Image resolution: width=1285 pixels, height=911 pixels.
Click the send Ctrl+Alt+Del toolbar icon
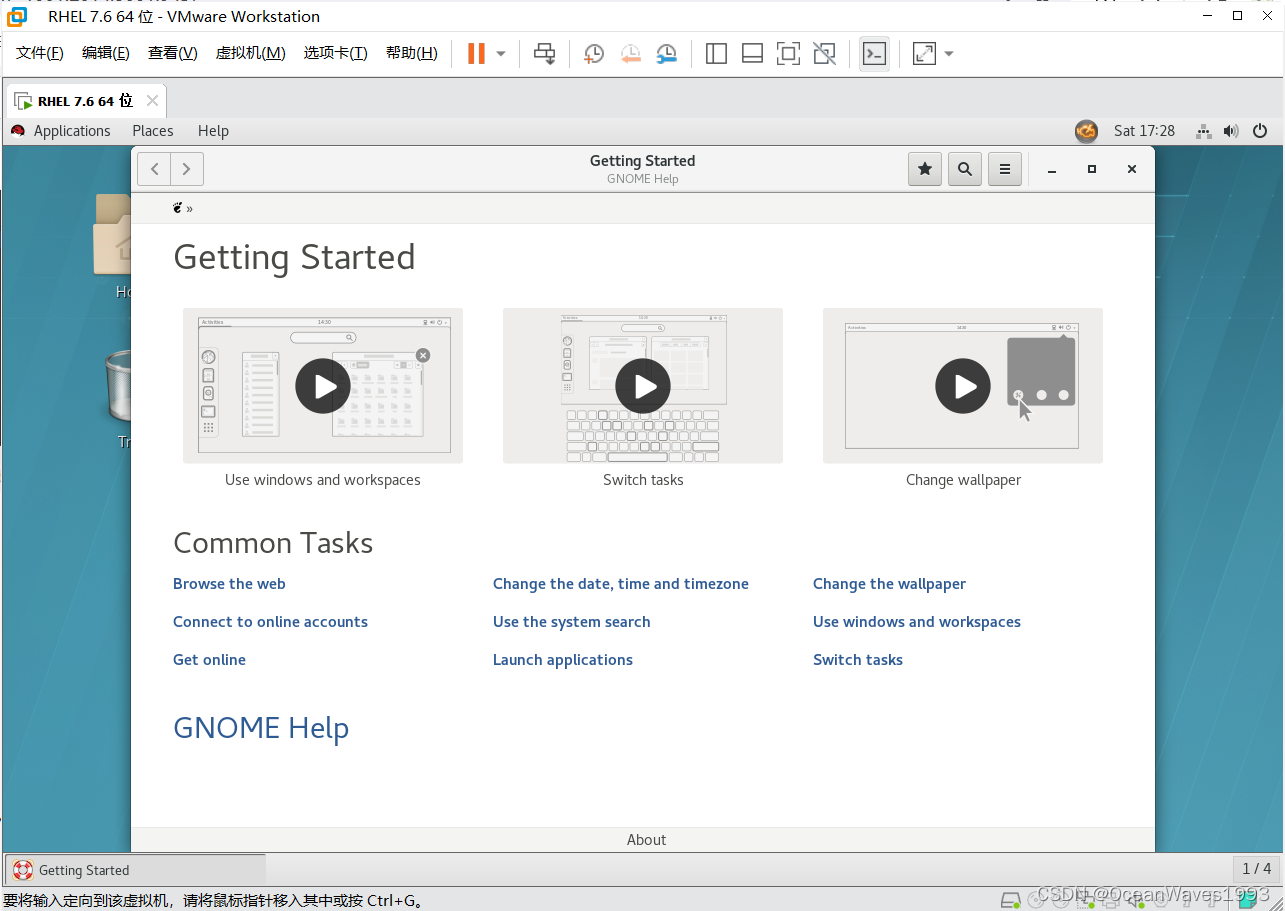[544, 54]
